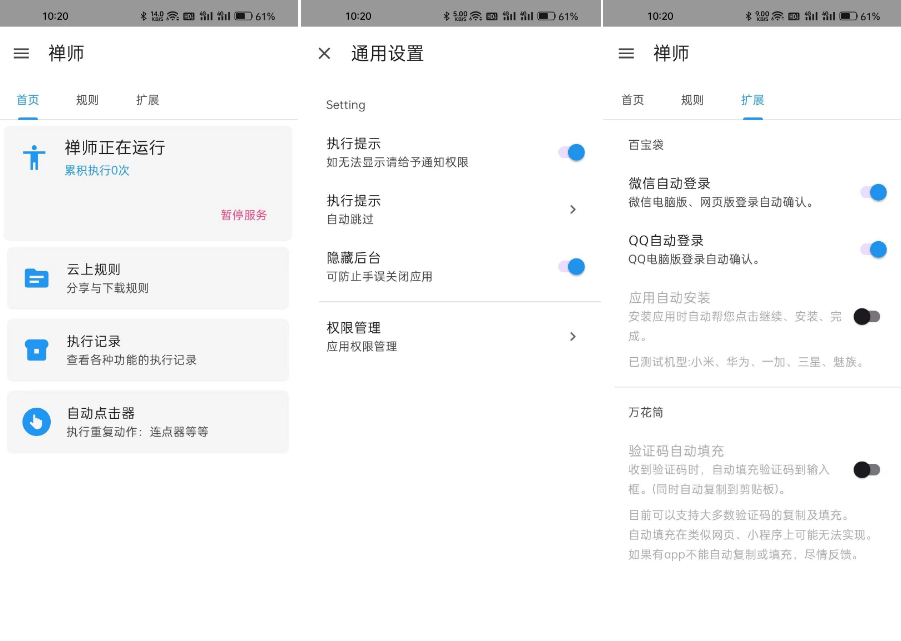Expand 执行提示 自动跳转 via its chevron
The width and height of the screenshot is (901, 641).
573,208
